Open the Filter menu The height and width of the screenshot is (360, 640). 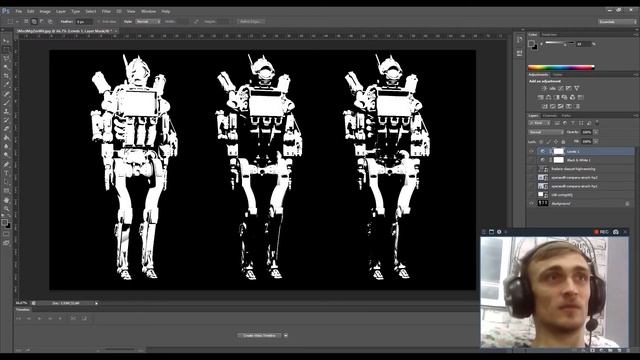(x=107, y=11)
